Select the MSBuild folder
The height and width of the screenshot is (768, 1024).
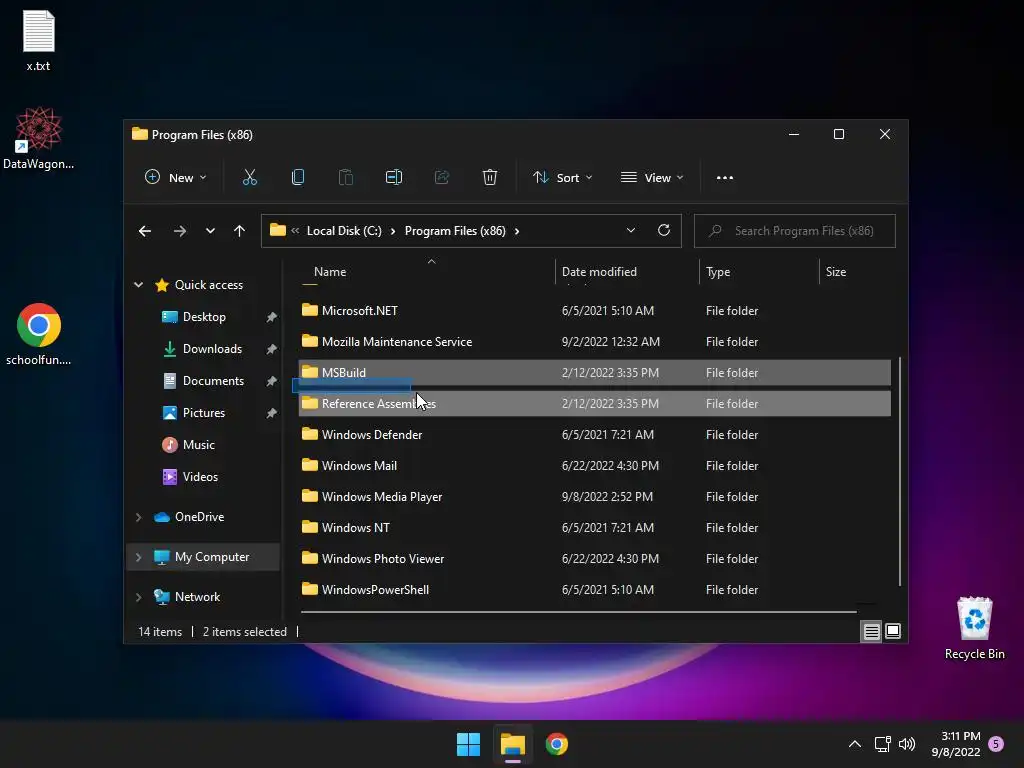tap(594, 373)
